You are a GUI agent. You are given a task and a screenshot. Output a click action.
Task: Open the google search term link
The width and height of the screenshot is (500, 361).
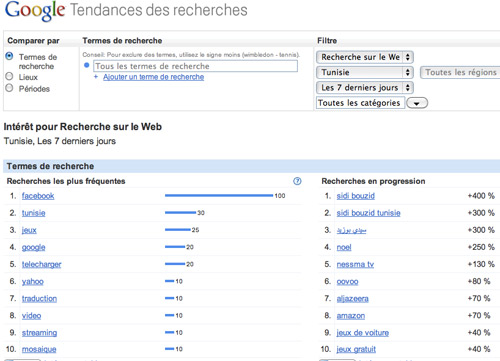(33, 247)
